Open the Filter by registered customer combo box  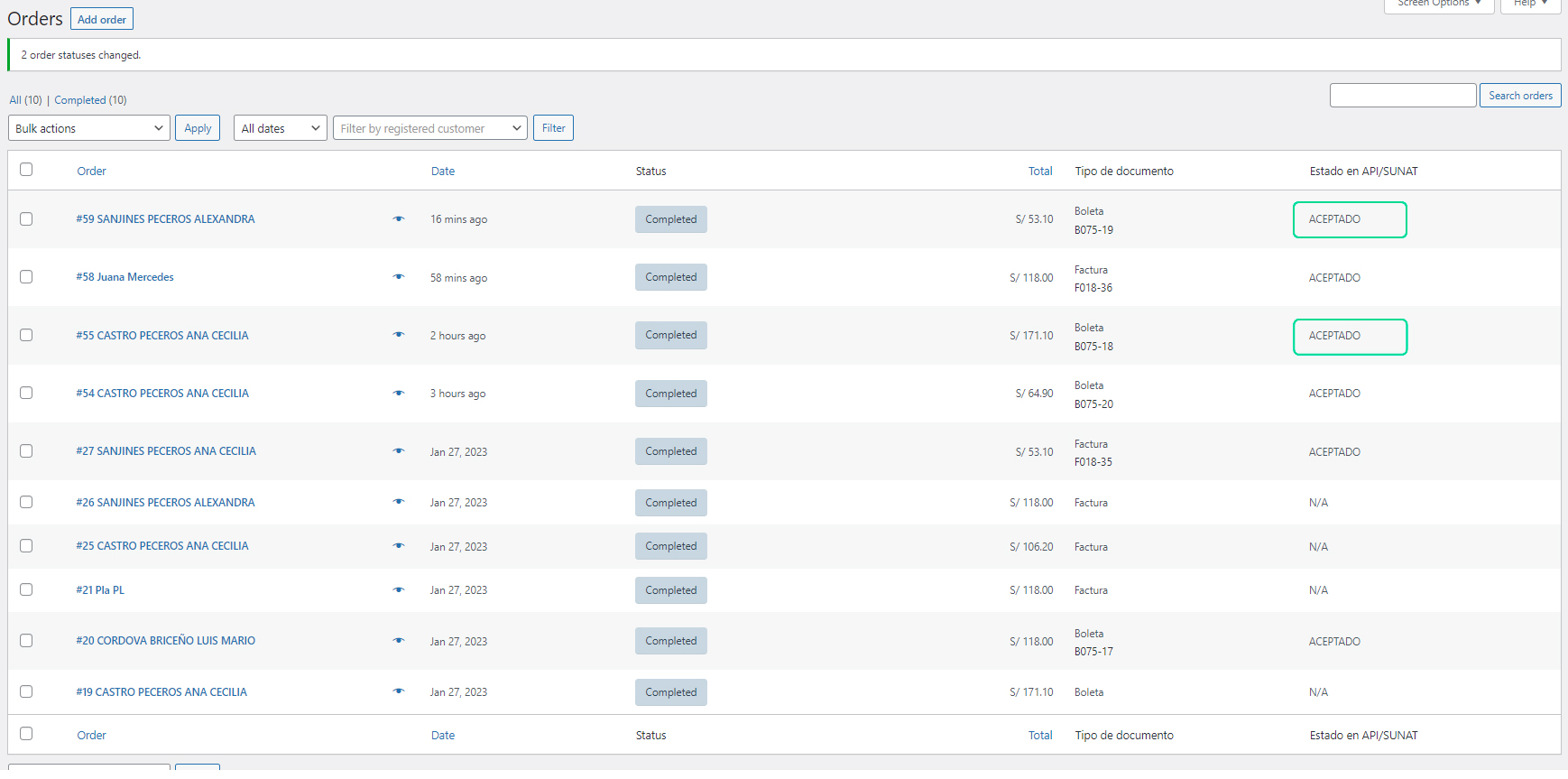(429, 128)
